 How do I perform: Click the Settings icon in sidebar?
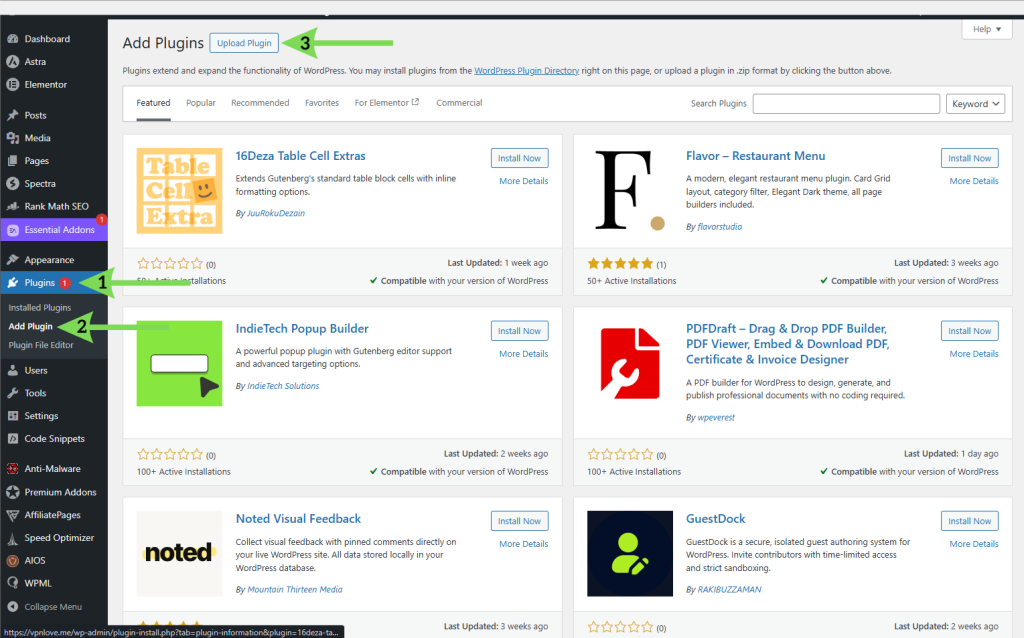[12, 417]
